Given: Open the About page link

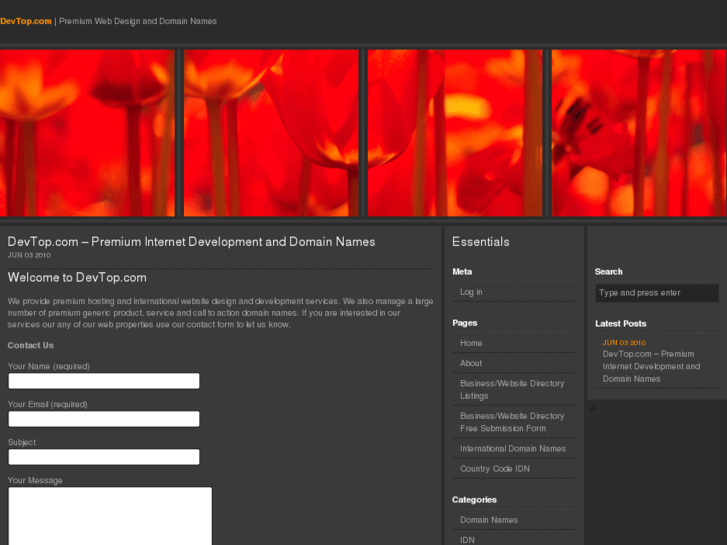Looking at the screenshot, I should pos(471,363).
